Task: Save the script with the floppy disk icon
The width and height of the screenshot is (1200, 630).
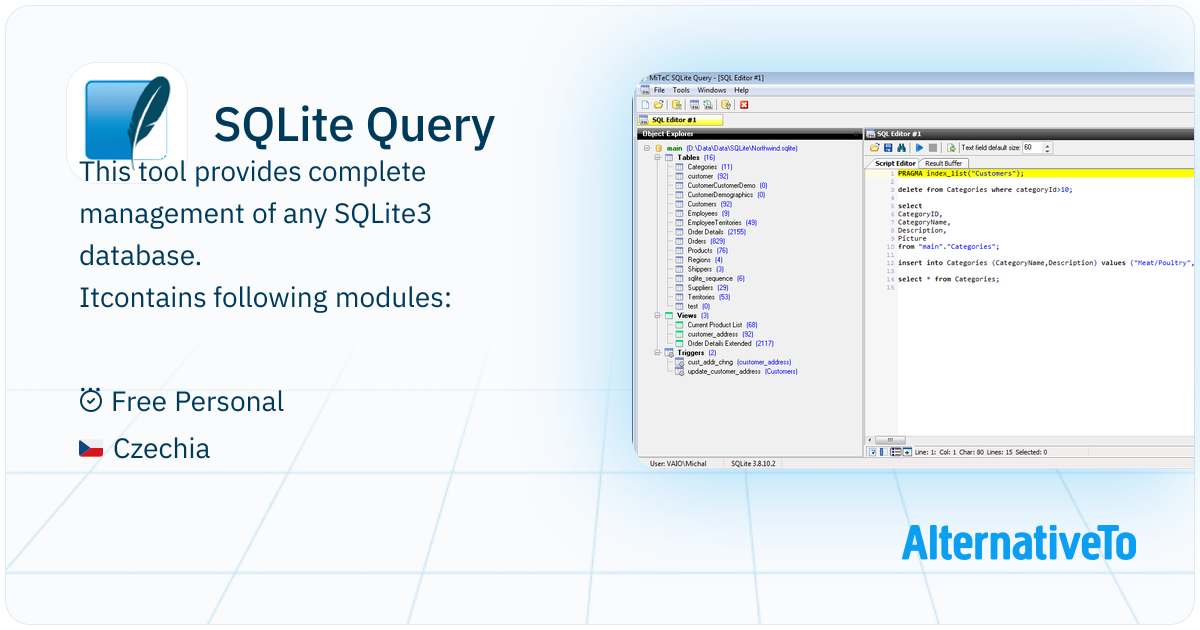Action: pos(888,148)
